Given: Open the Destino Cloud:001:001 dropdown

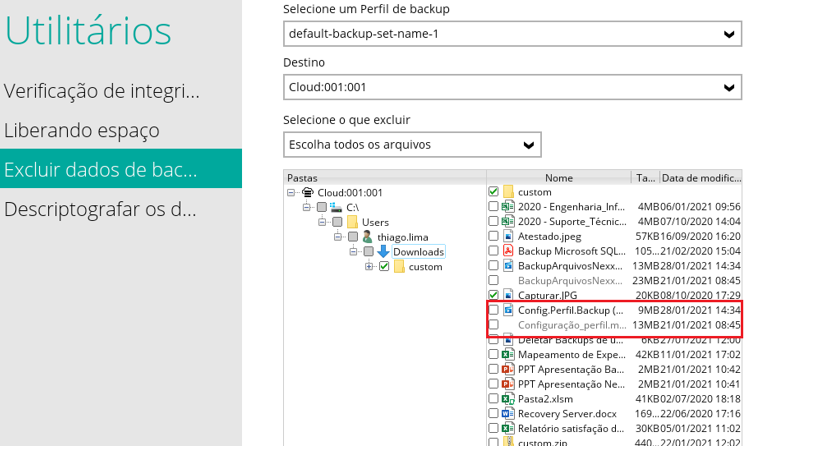Looking at the screenshot, I should pyautogui.click(x=512, y=88).
